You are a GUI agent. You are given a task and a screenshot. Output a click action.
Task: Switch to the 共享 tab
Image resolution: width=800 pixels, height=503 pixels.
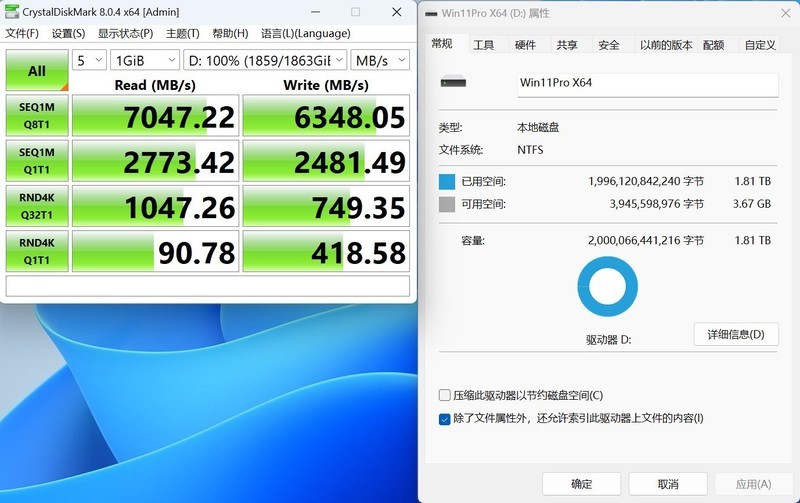567,45
